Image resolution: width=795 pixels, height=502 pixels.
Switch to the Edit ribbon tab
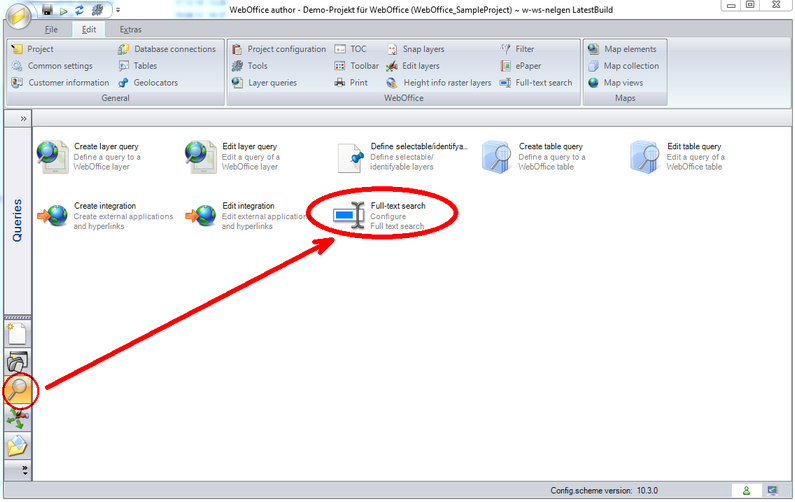[89, 29]
